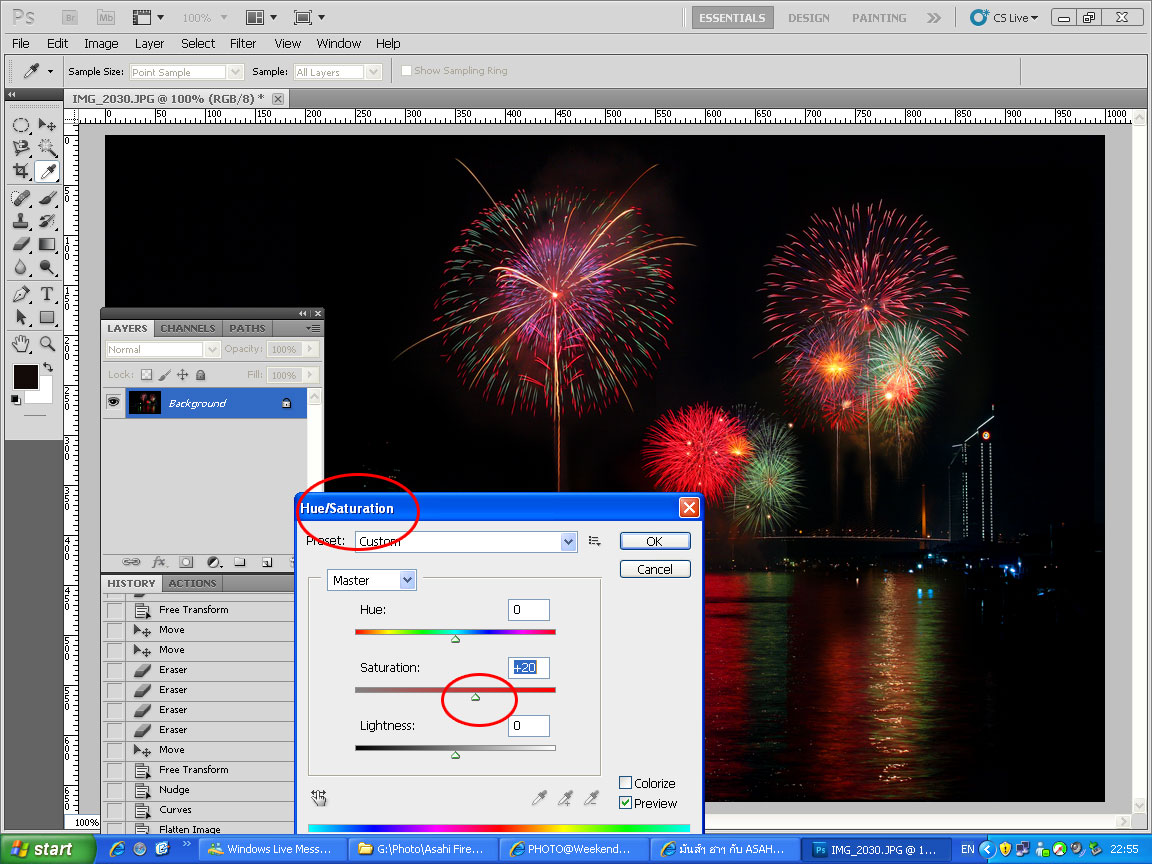Image resolution: width=1152 pixels, height=864 pixels.
Task: Uncheck the Preview checkbox
Action: [x=626, y=803]
